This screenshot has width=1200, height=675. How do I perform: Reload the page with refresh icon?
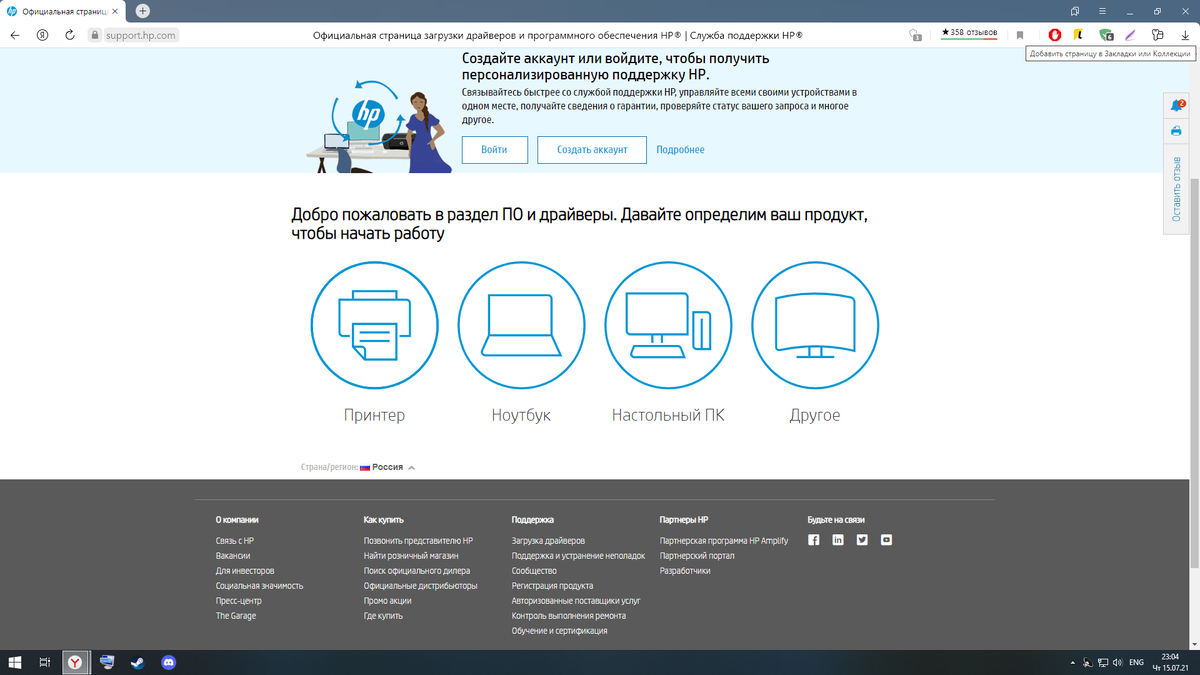69,34
